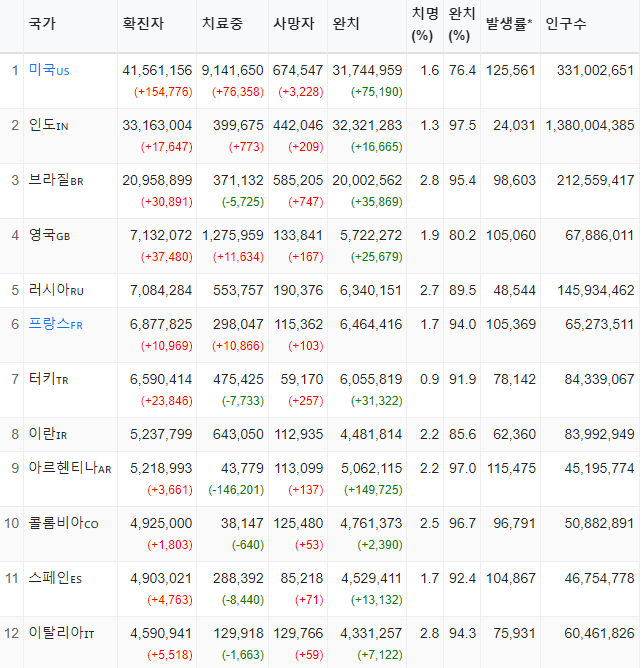Open the 프랑스 FR country link
The image size is (643, 668).
coord(55,324)
